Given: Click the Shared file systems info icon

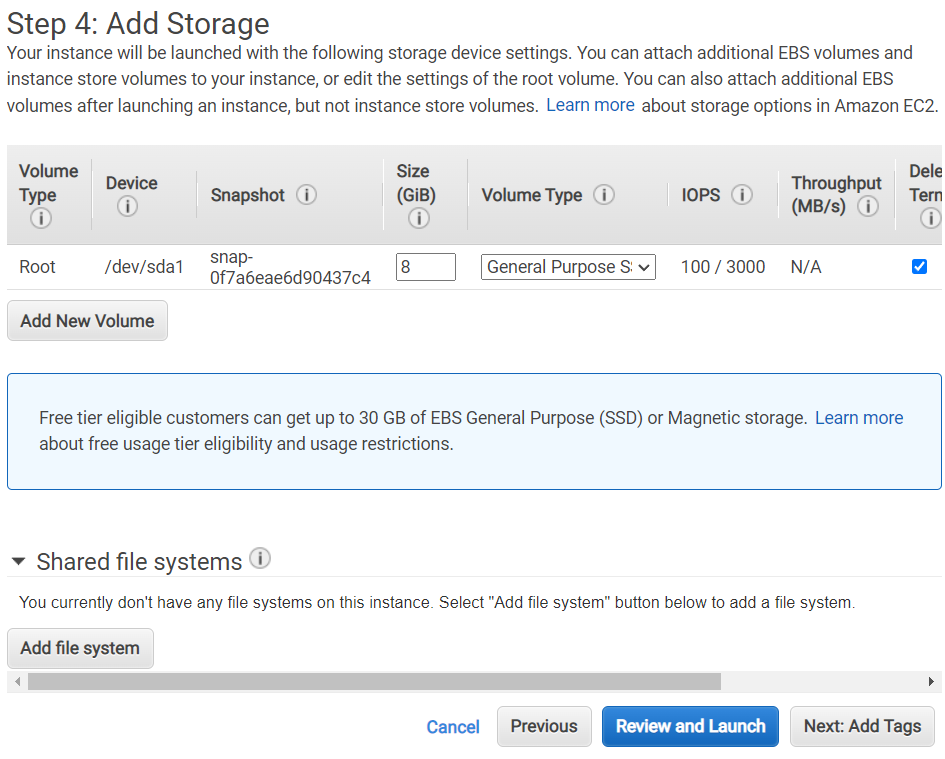Looking at the screenshot, I should pyautogui.click(x=260, y=559).
